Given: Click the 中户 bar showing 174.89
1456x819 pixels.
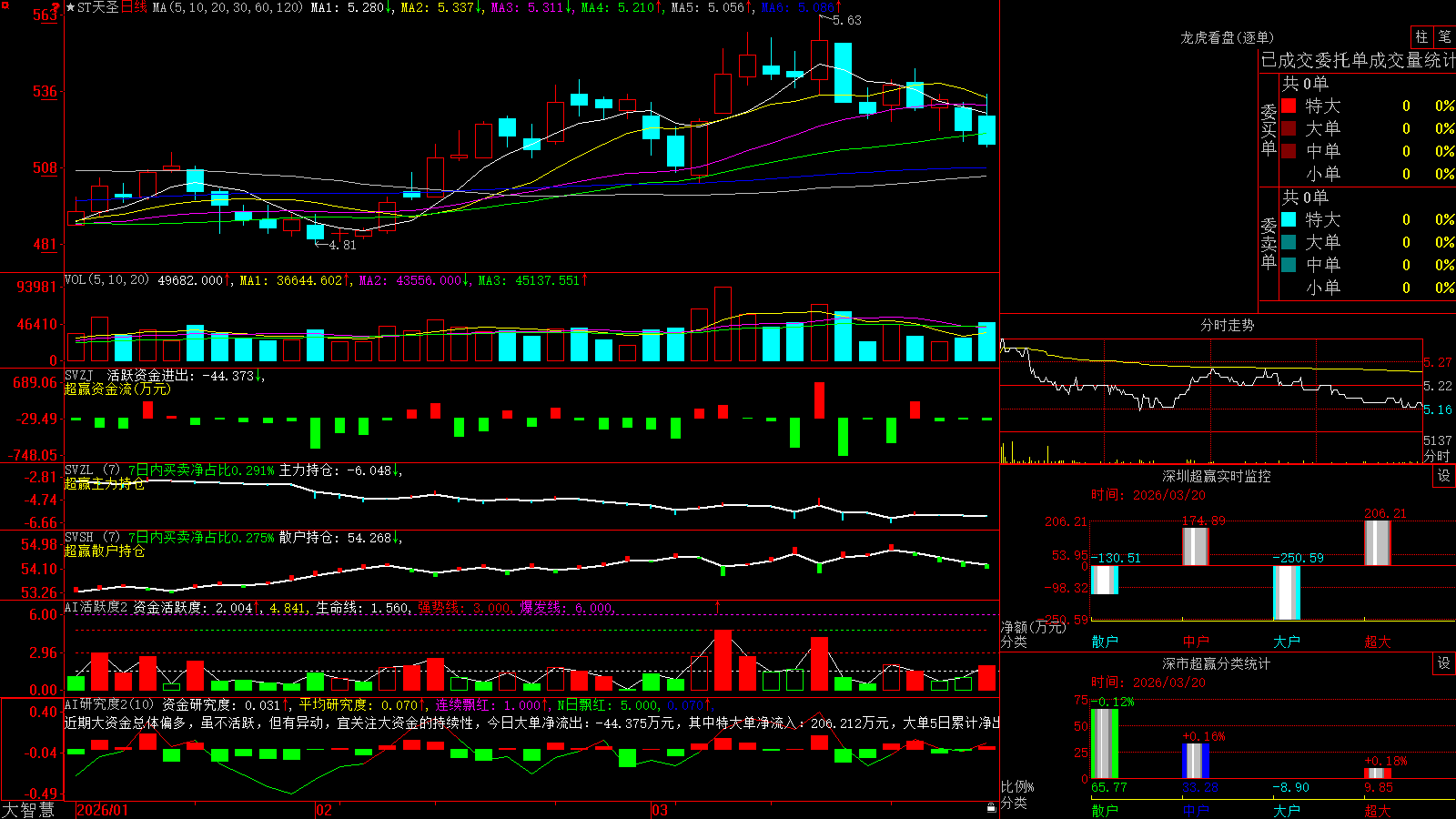Looking at the screenshot, I should pyautogui.click(x=1195, y=547).
